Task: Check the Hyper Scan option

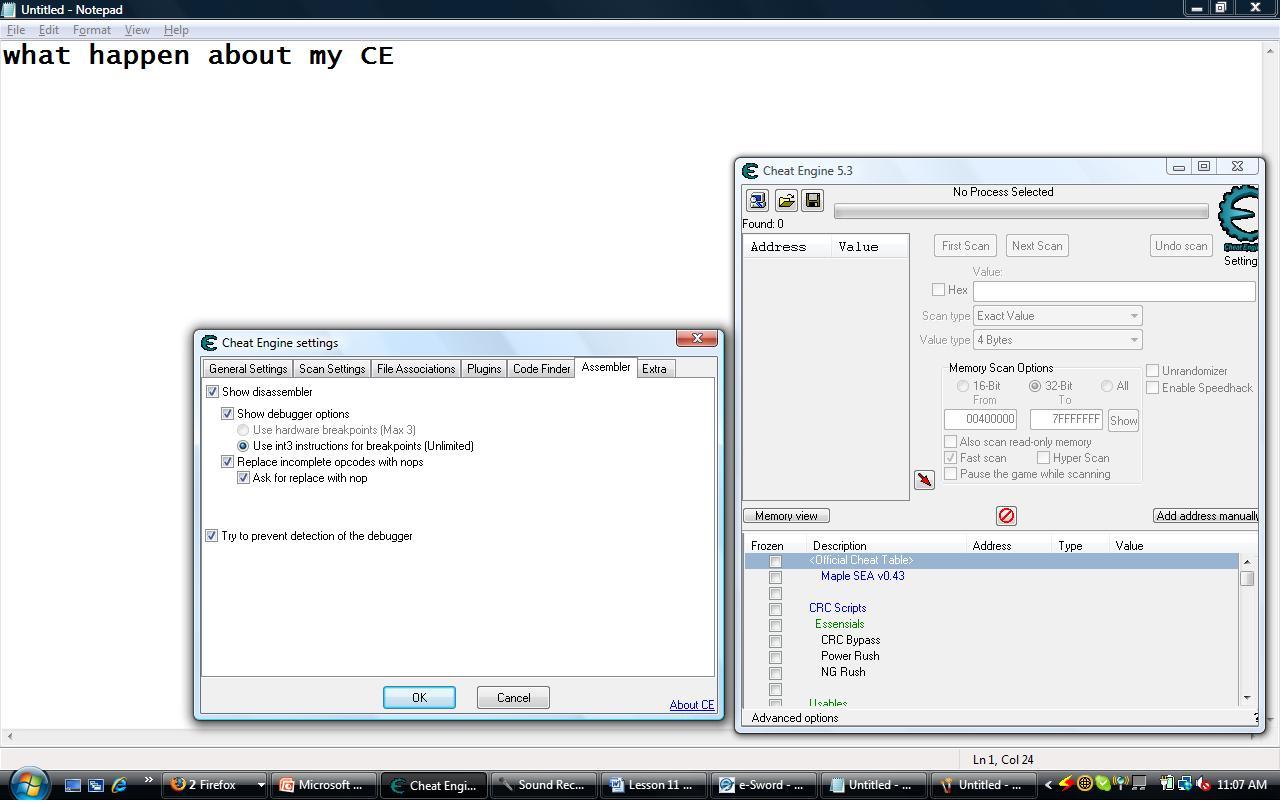Action: [x=1043, y=458]
